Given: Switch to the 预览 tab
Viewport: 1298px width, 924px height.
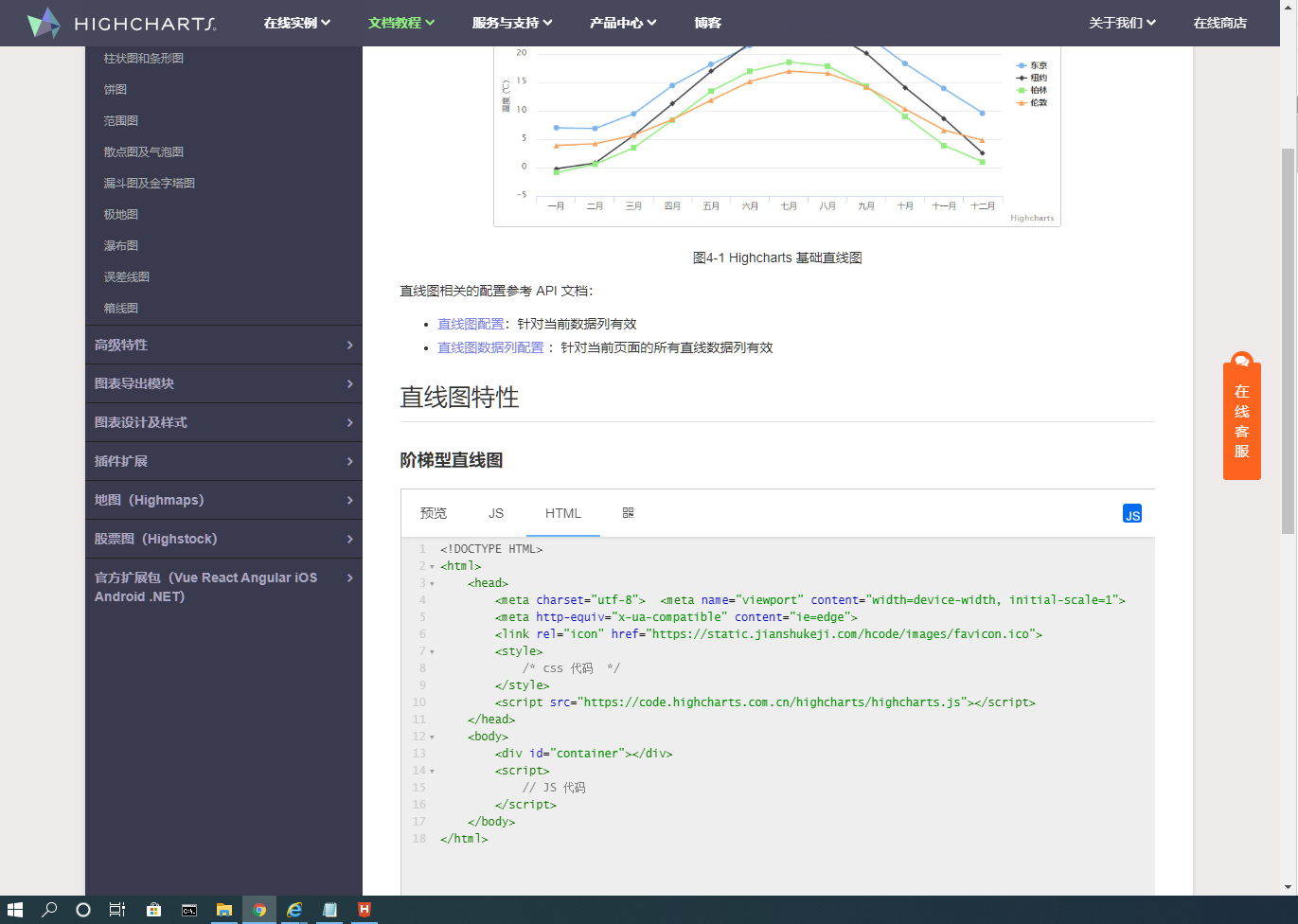Looking at the screenshot, I should 434,513.
